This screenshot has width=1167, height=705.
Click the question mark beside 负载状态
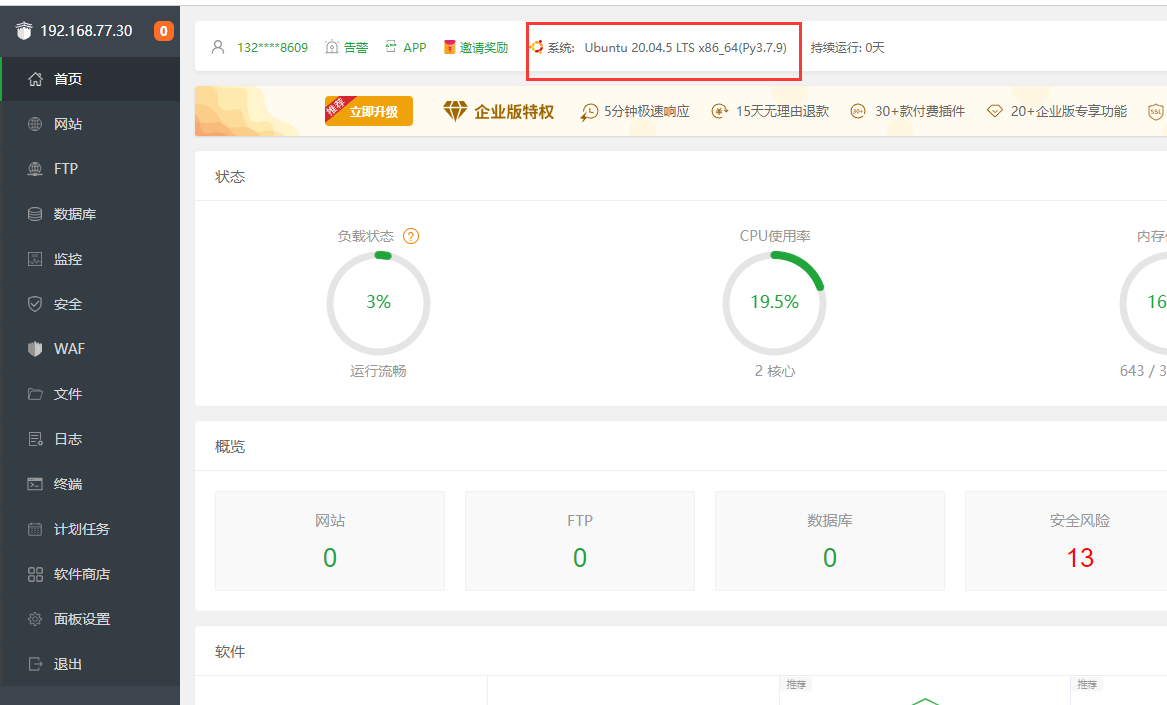[x=411, y=236]
